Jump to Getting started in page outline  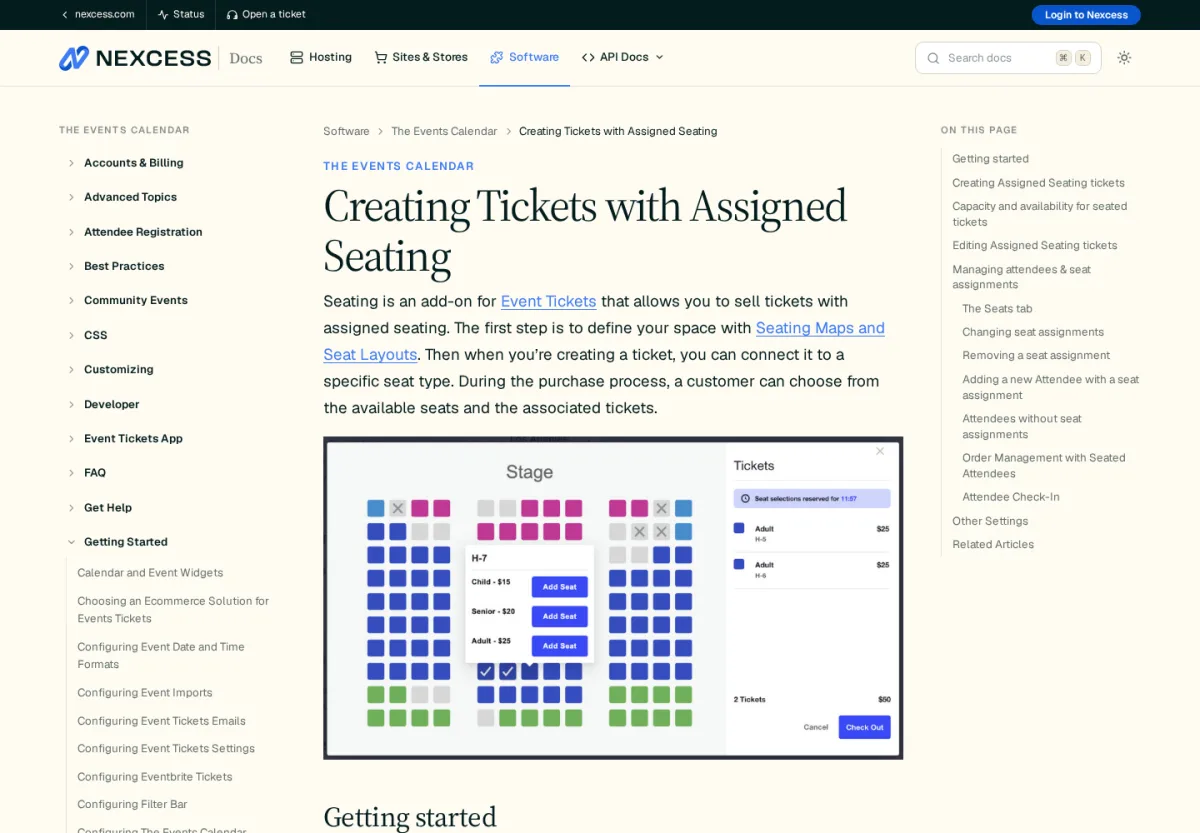(x=990, y=159)
